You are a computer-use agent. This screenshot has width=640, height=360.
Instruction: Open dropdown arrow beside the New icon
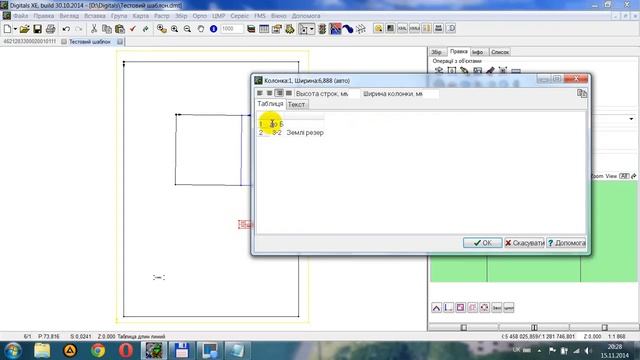(x=15, y=29)
